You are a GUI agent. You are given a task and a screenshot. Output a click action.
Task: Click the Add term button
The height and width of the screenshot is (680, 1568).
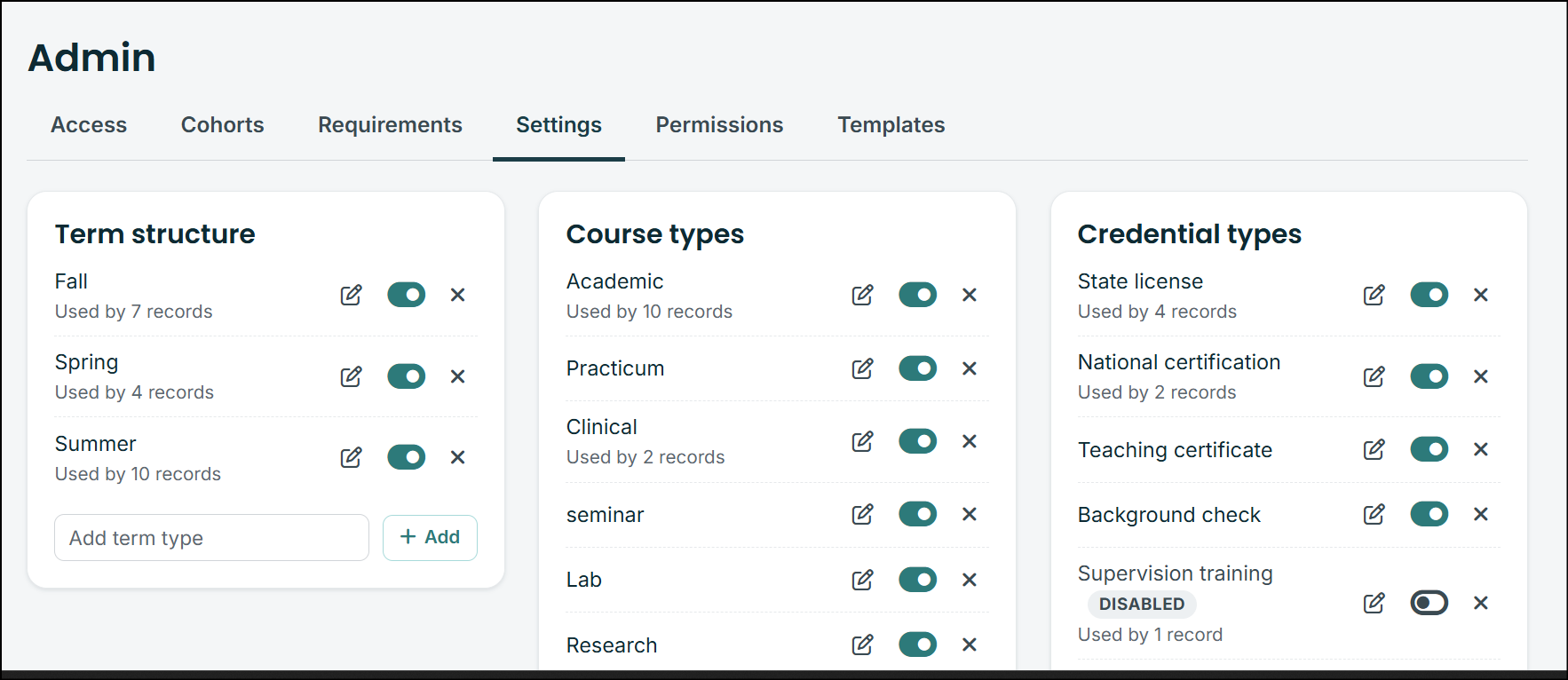(430, 538)
